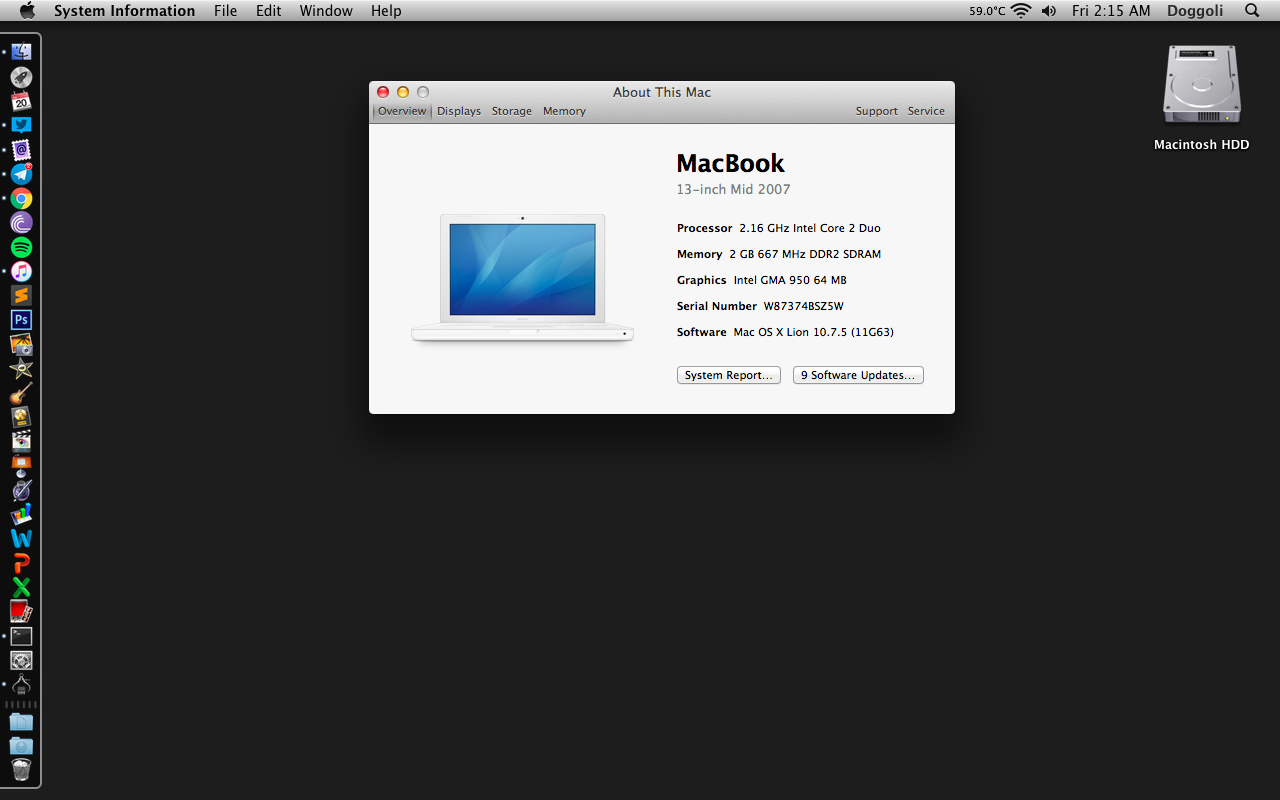Open the Wi-Fi status menu
This screenshot has width=1280, height=800.
click(x=1021, y=11)
